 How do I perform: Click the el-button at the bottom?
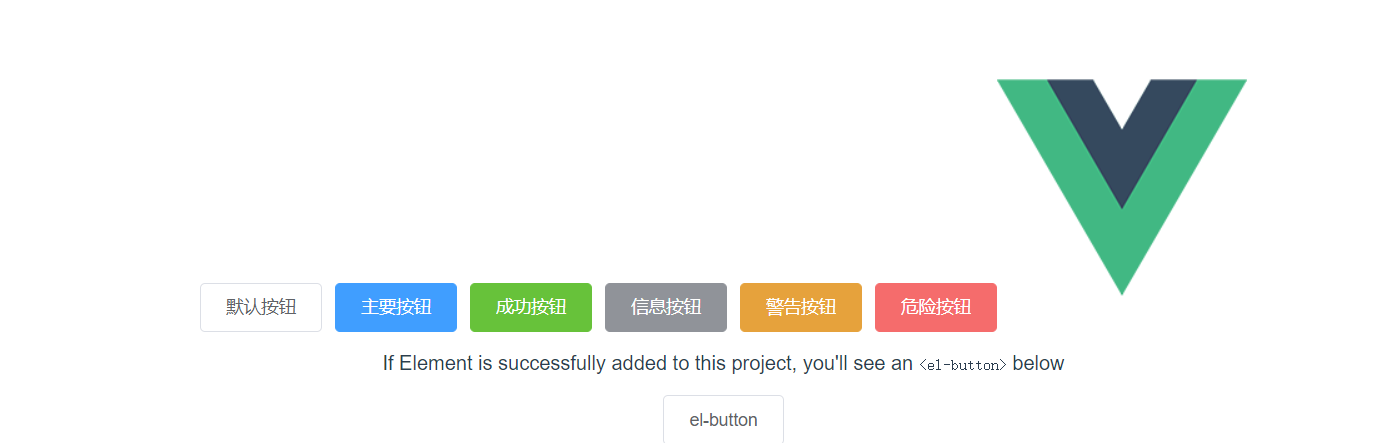click(x=723, y=419)
